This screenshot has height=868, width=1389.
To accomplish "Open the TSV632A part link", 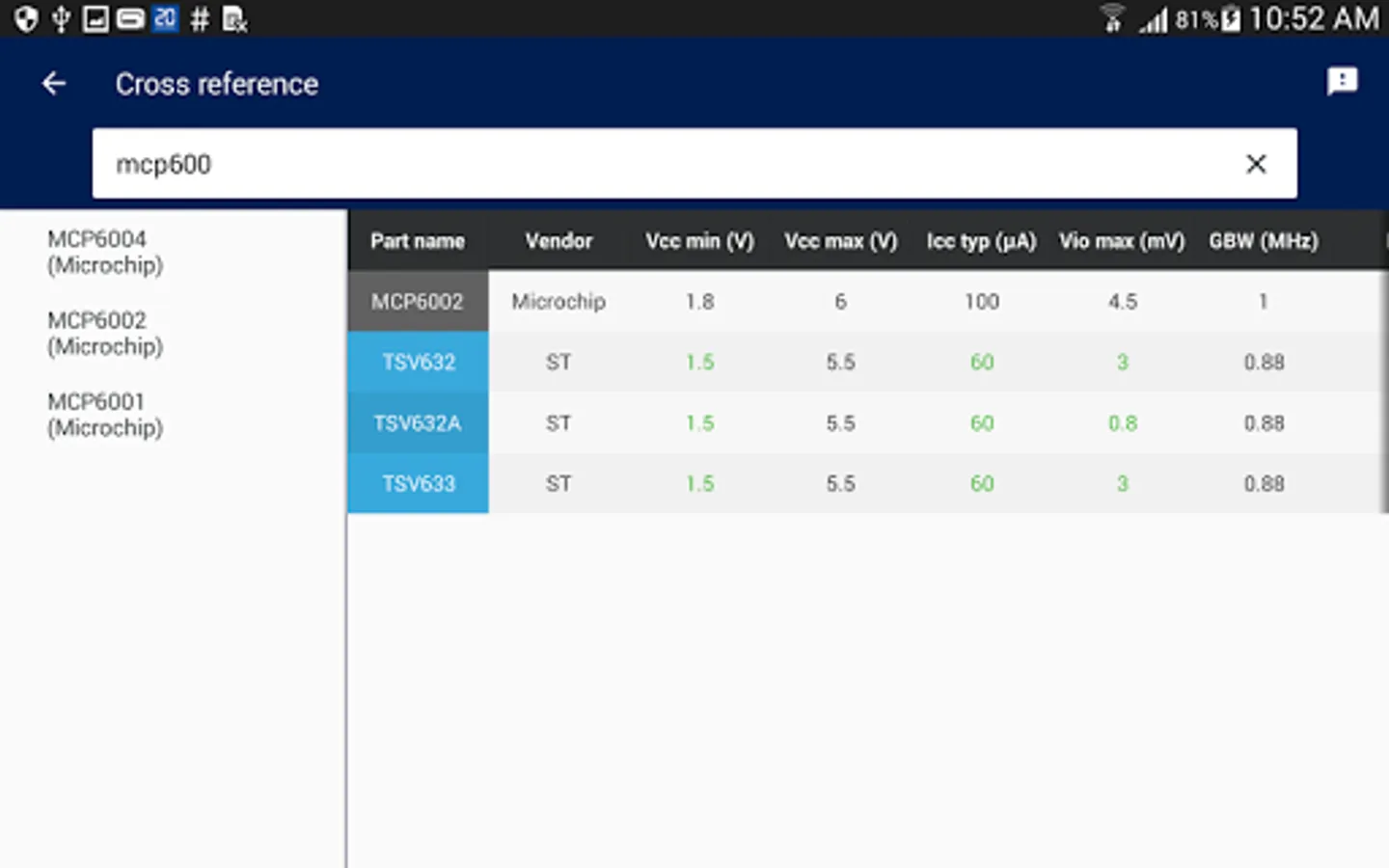I will 419,423.
